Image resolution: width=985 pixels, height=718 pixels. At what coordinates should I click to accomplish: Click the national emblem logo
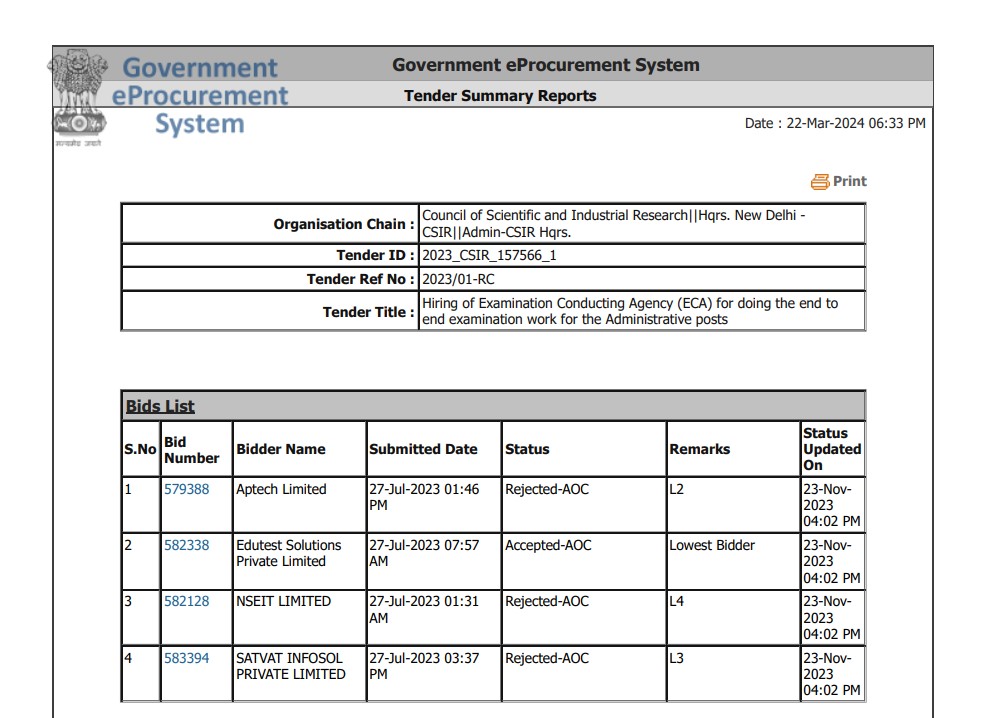(x=77, y=98)
